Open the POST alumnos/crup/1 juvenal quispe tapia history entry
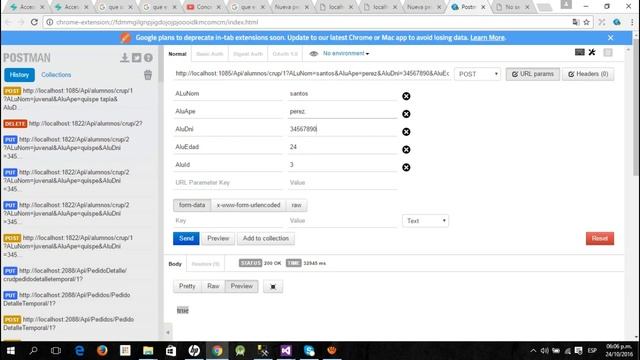640x360 pixels. pyautogui.click(x=68, y=99)
